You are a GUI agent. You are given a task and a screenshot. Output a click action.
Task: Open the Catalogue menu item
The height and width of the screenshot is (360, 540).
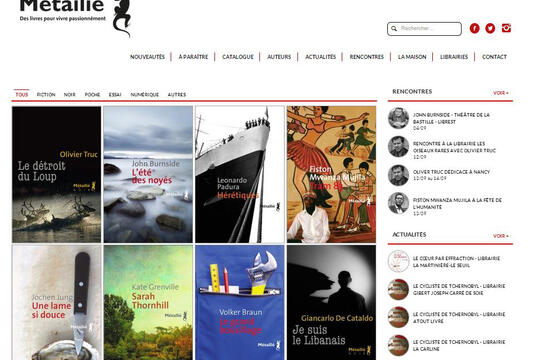(x=238, y=57)
